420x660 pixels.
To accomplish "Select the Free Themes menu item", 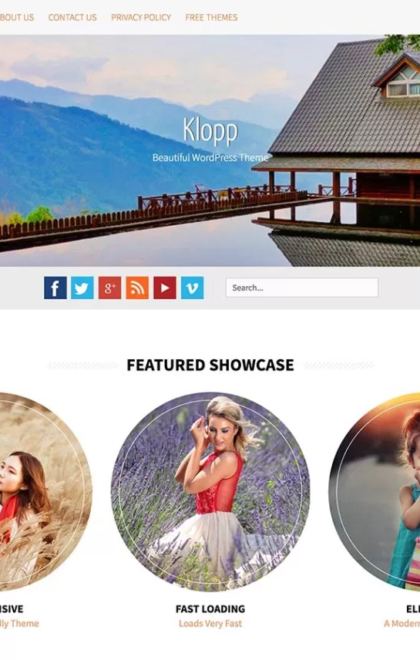I will tap(211, 17).
